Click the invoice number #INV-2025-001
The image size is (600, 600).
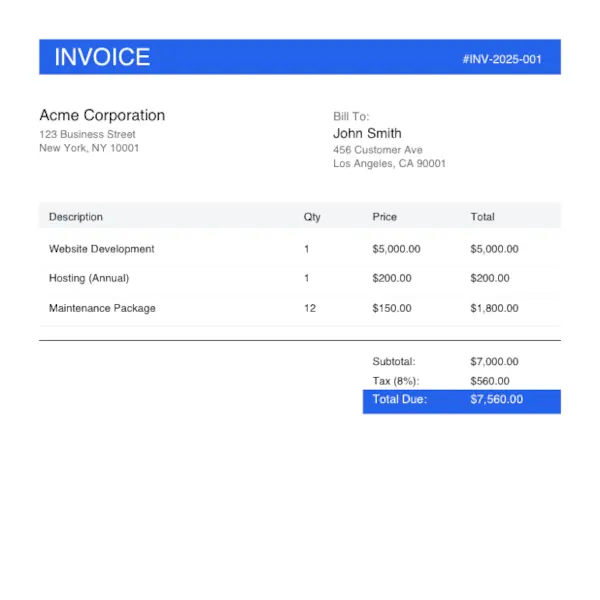[x=502, y=59]
